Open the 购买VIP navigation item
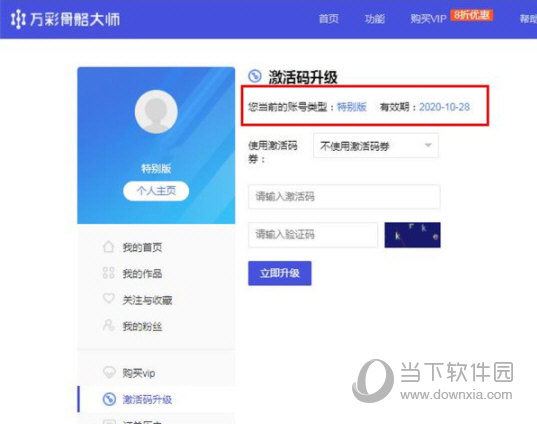Viewport: 537px width, 424px height. tap(428, 18)
